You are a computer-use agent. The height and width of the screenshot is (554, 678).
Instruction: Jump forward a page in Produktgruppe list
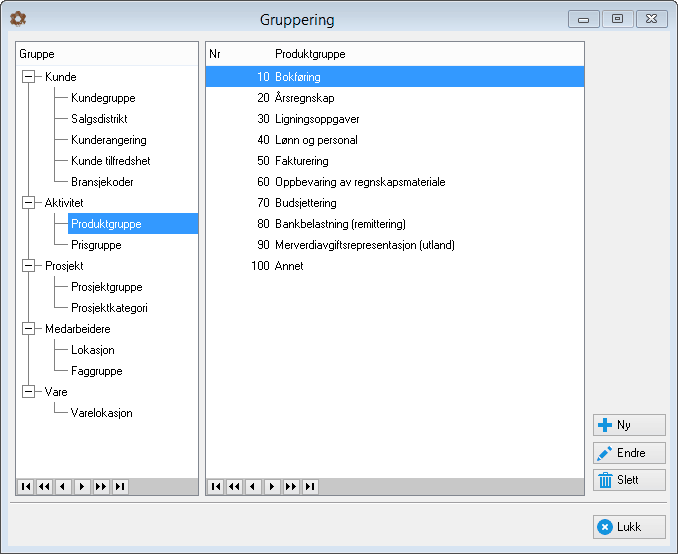[x=291, y=487]
